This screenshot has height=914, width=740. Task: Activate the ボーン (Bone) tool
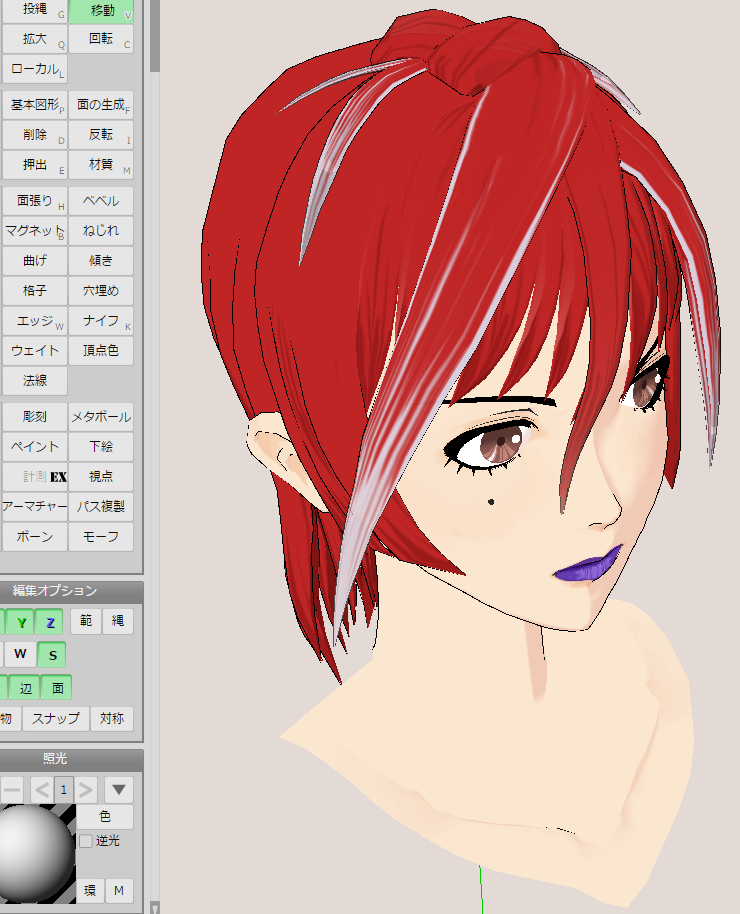[x=34, y=537]
